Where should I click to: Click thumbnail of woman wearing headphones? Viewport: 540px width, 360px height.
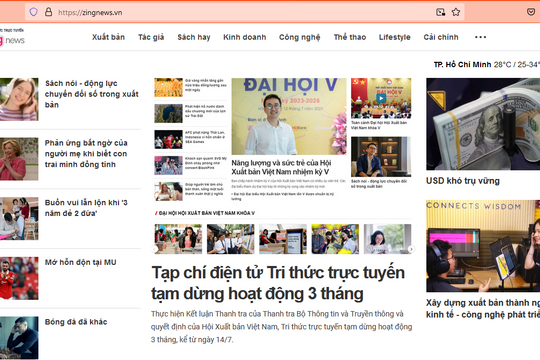pos(19,99)
